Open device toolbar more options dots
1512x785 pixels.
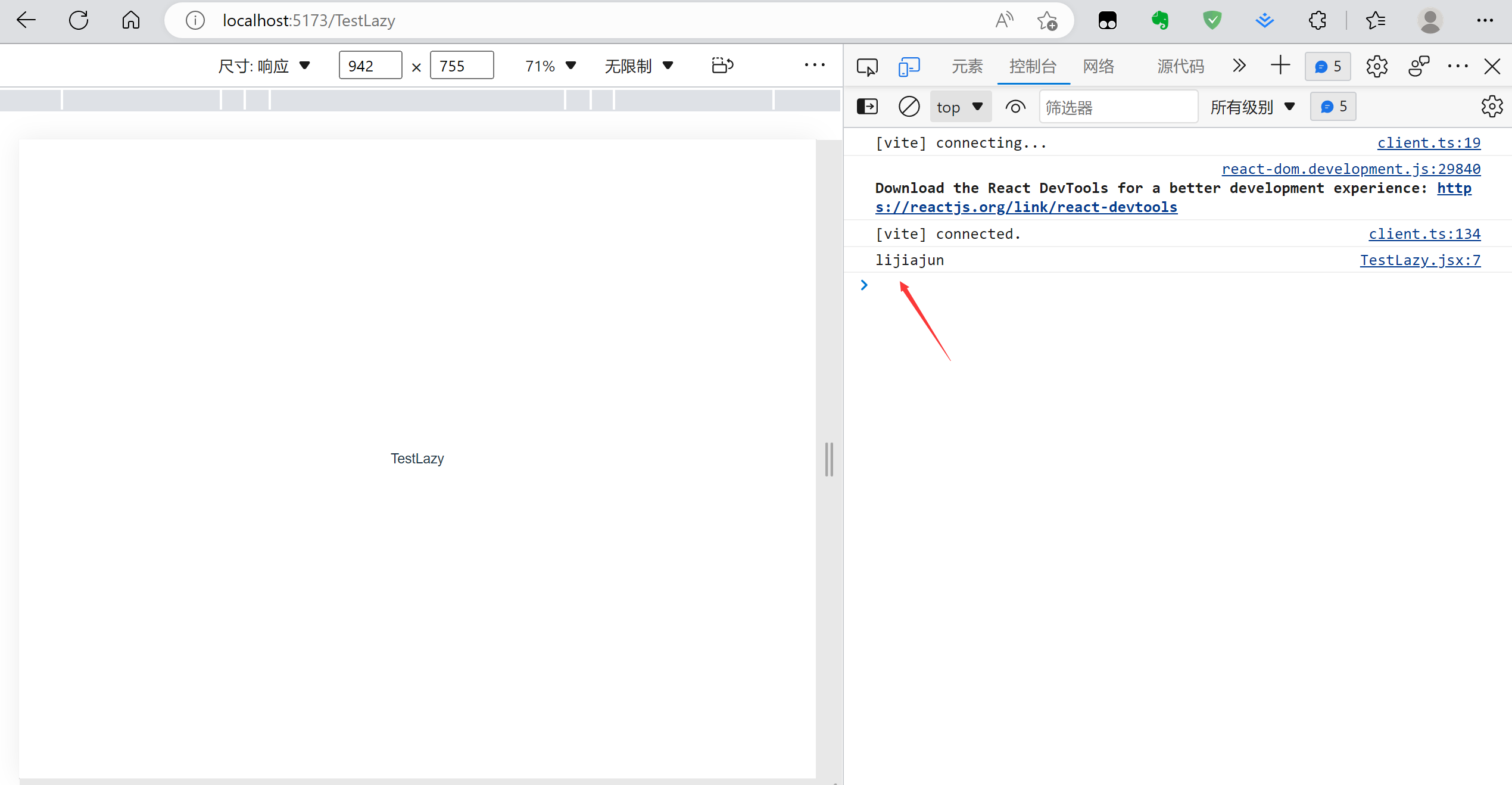[815, 65]
